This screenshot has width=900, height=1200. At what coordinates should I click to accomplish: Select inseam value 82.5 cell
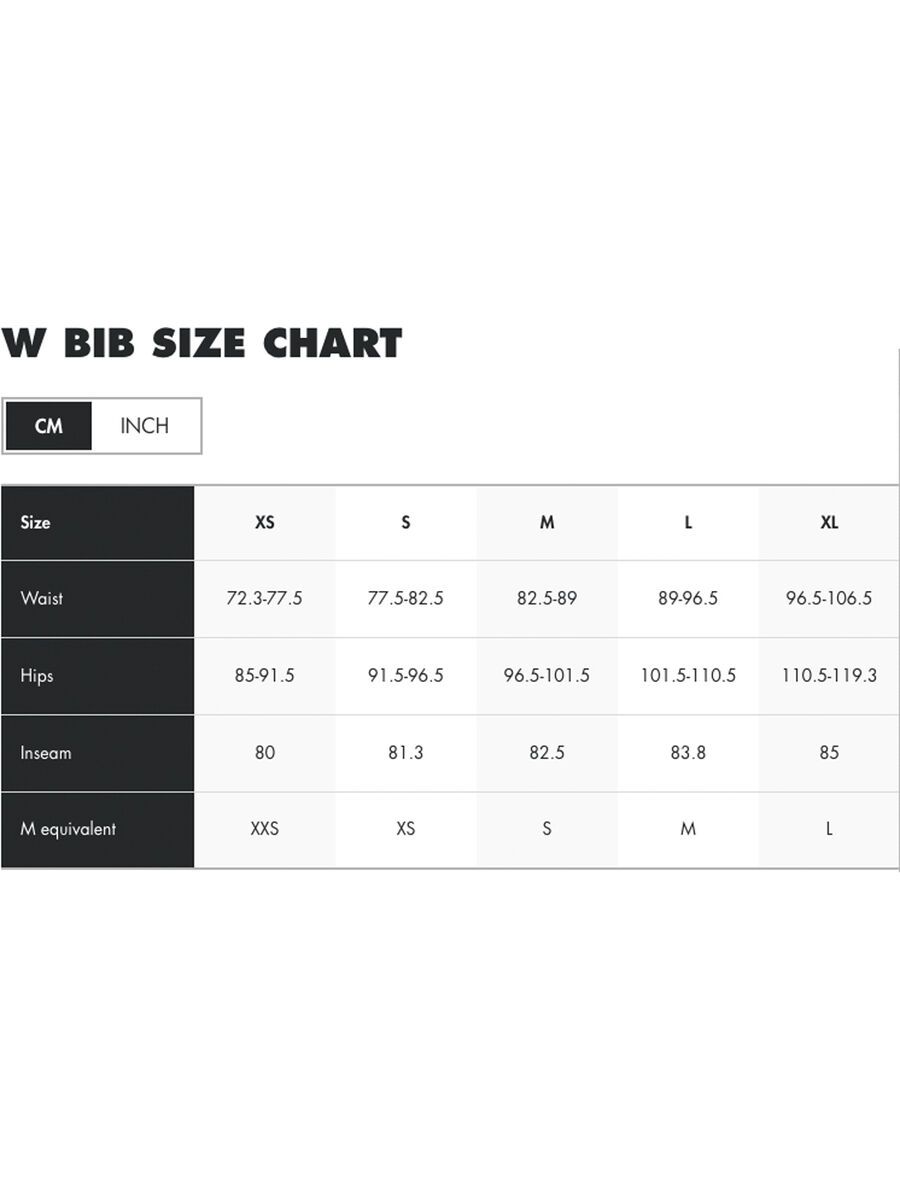547,753
